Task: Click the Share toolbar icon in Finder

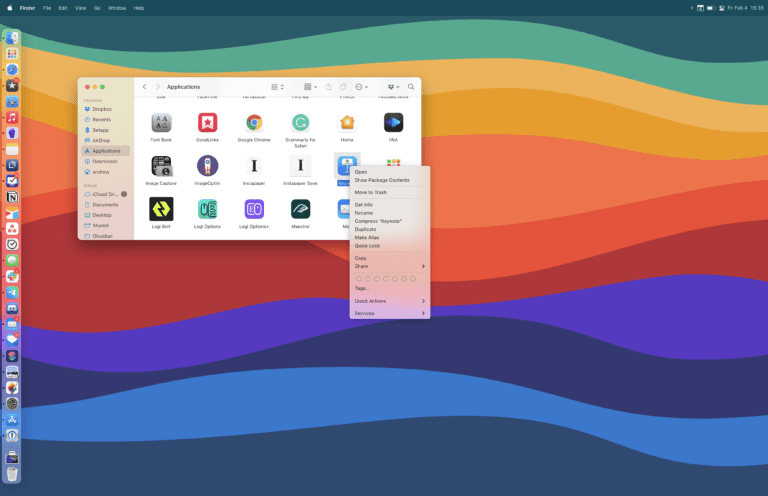Action: (x=328, y=87)
